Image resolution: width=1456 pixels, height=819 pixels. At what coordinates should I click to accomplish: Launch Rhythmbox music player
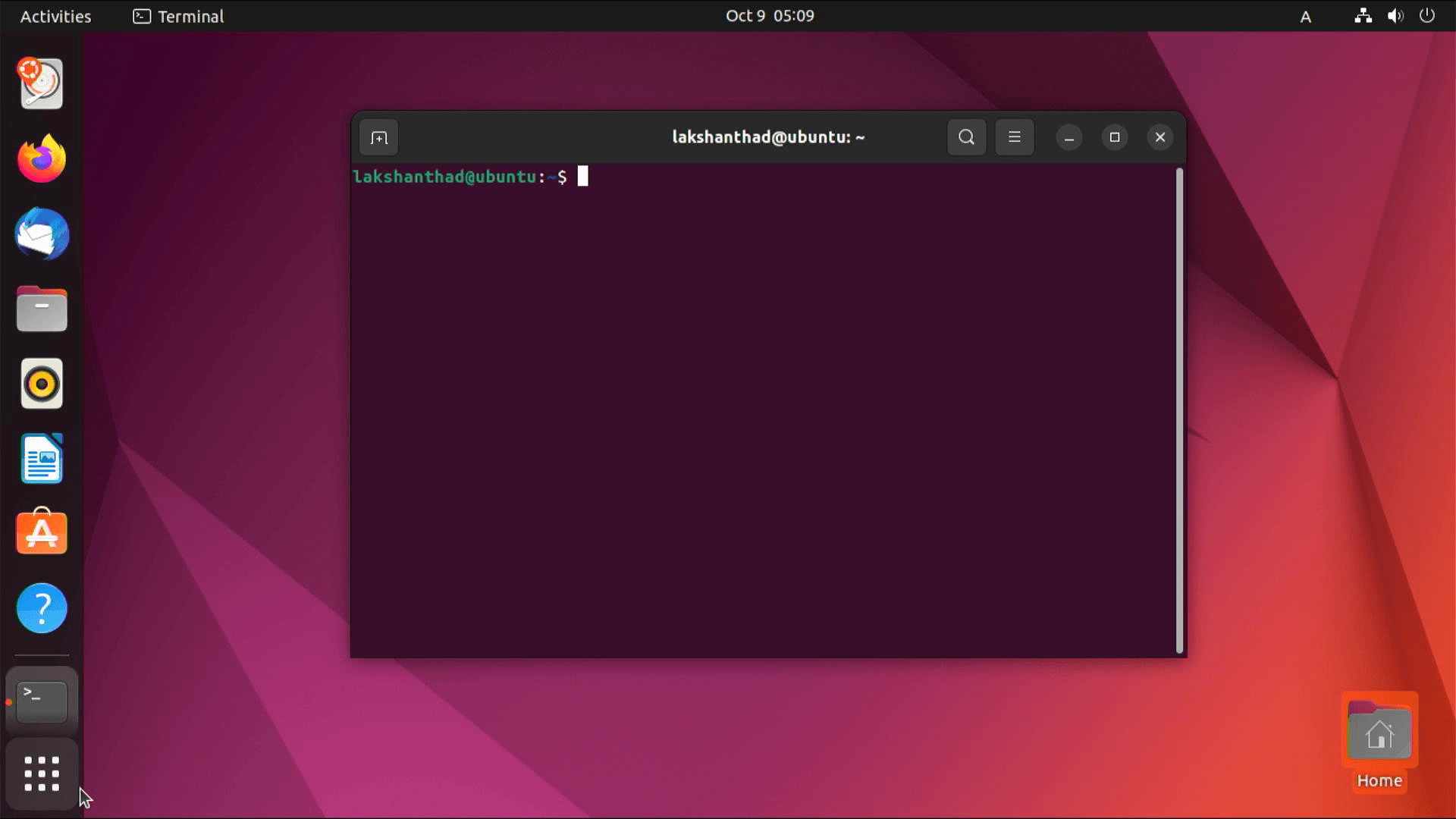tap(42, 384)
